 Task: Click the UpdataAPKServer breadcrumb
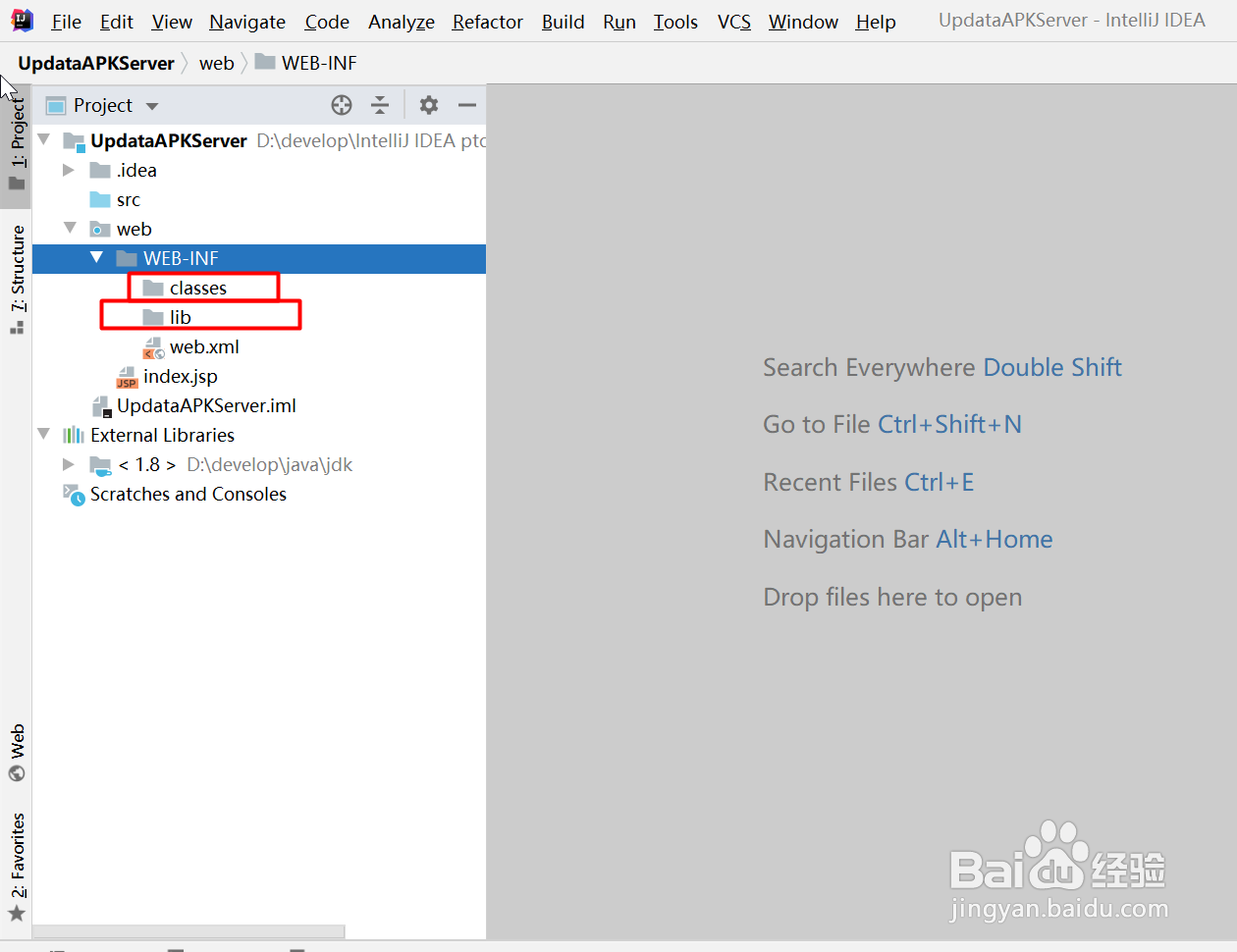[96, 63]
